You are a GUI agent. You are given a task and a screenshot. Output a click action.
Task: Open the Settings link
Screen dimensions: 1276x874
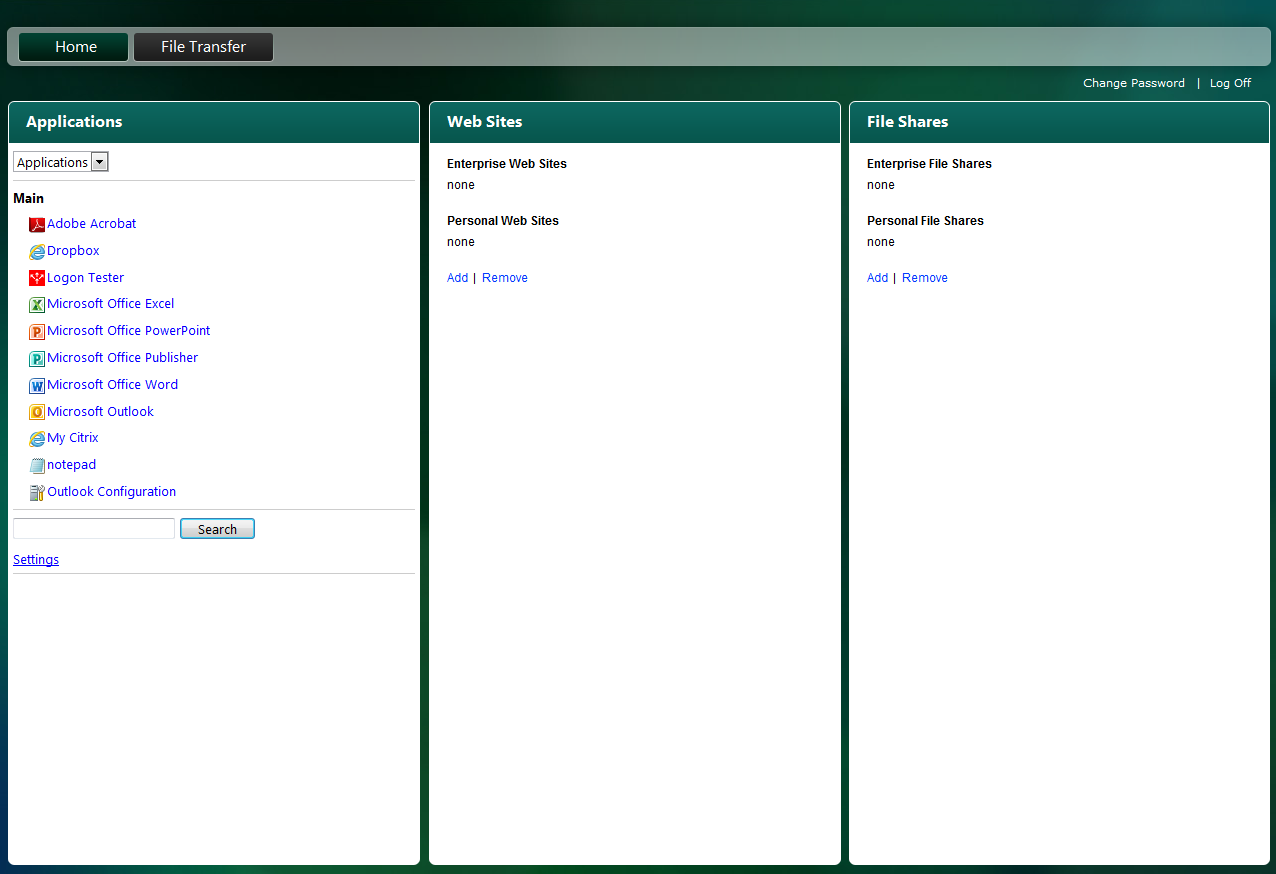coord(36,560)
